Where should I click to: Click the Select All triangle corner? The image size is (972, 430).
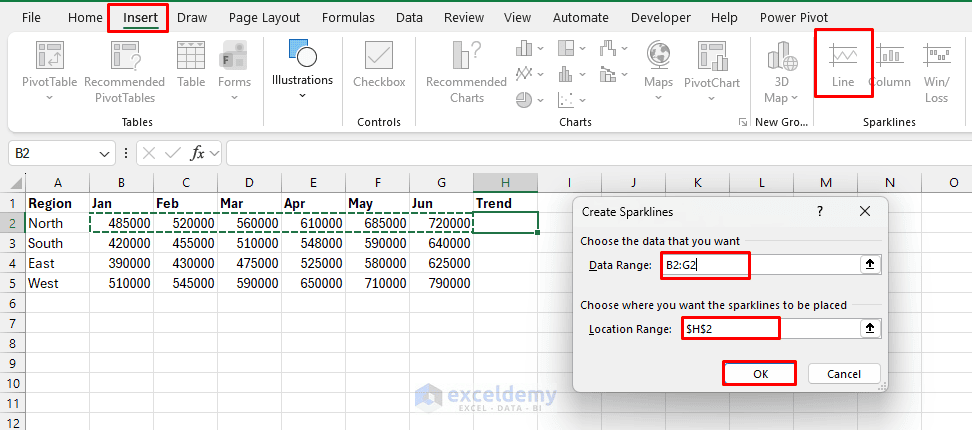[17, 183]
